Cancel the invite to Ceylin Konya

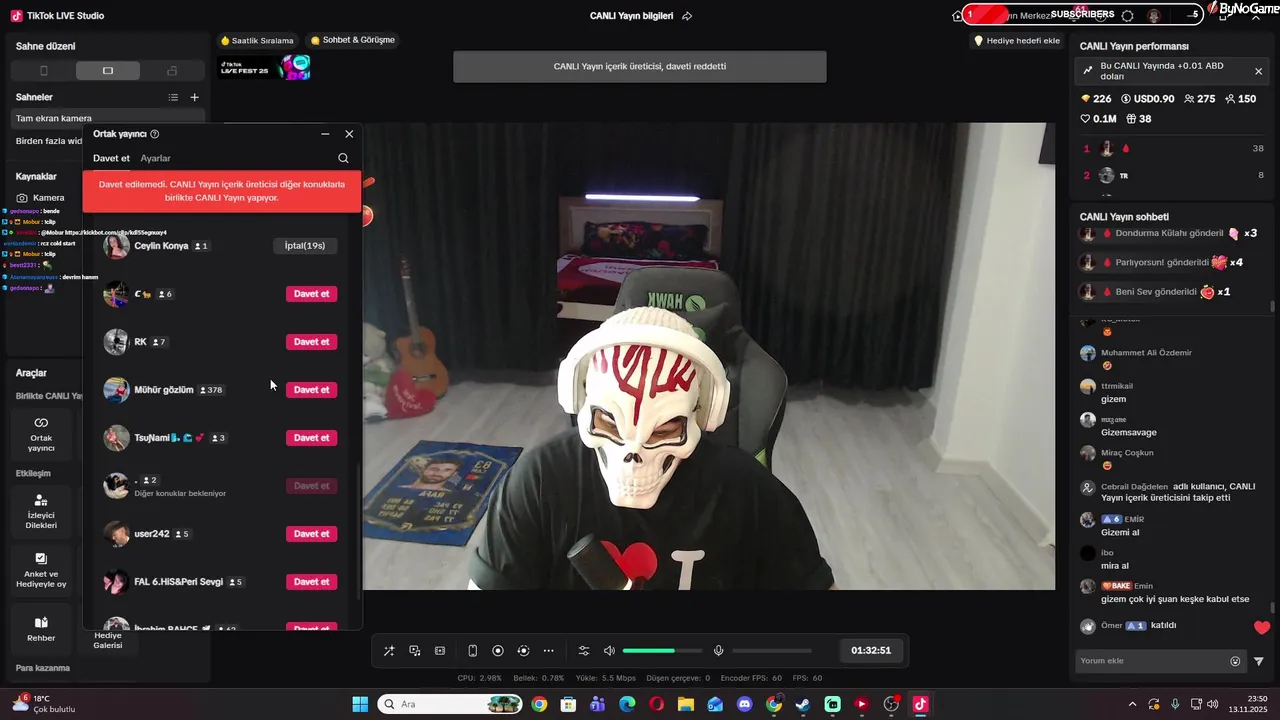pyautogui.click(x=305, y=246)
